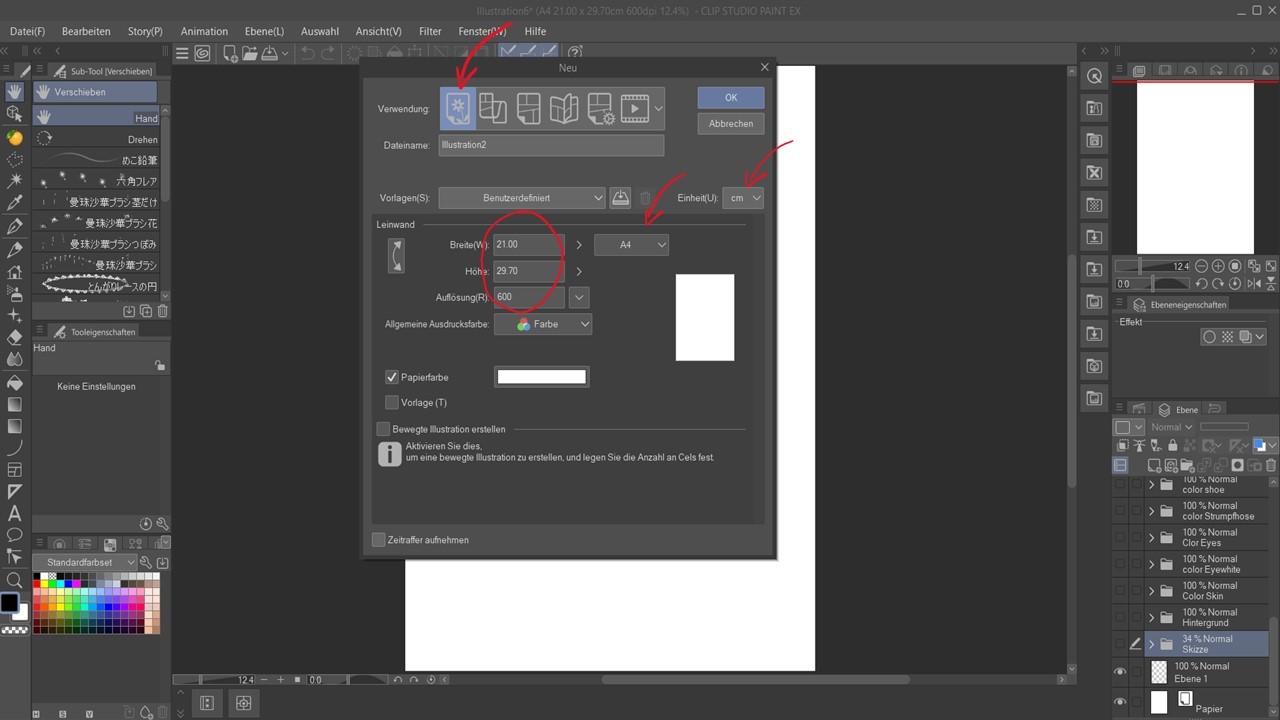Show the color shoe layer folder

1120,485
